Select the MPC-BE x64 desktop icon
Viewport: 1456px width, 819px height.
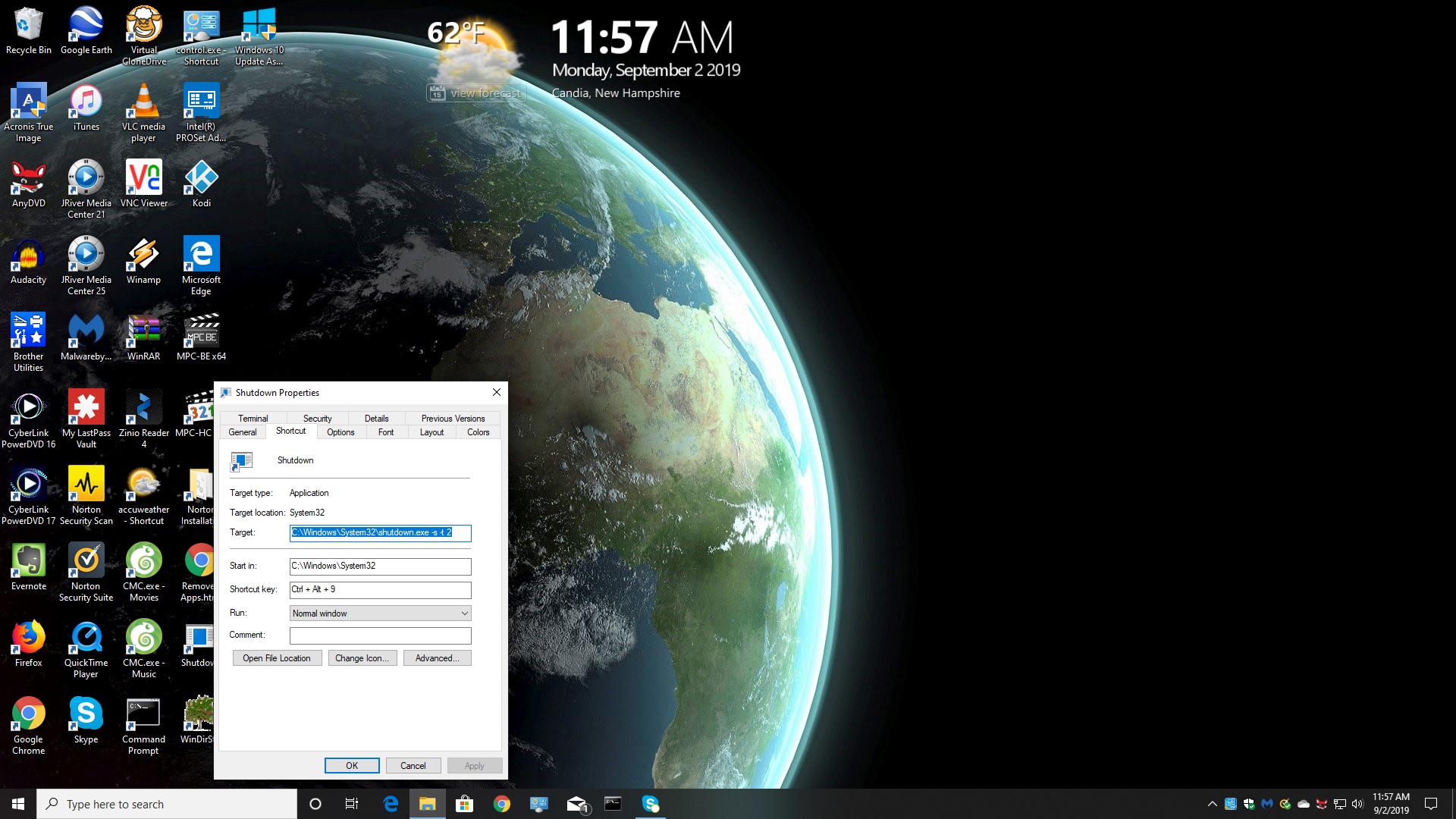(x=201, y=337)
